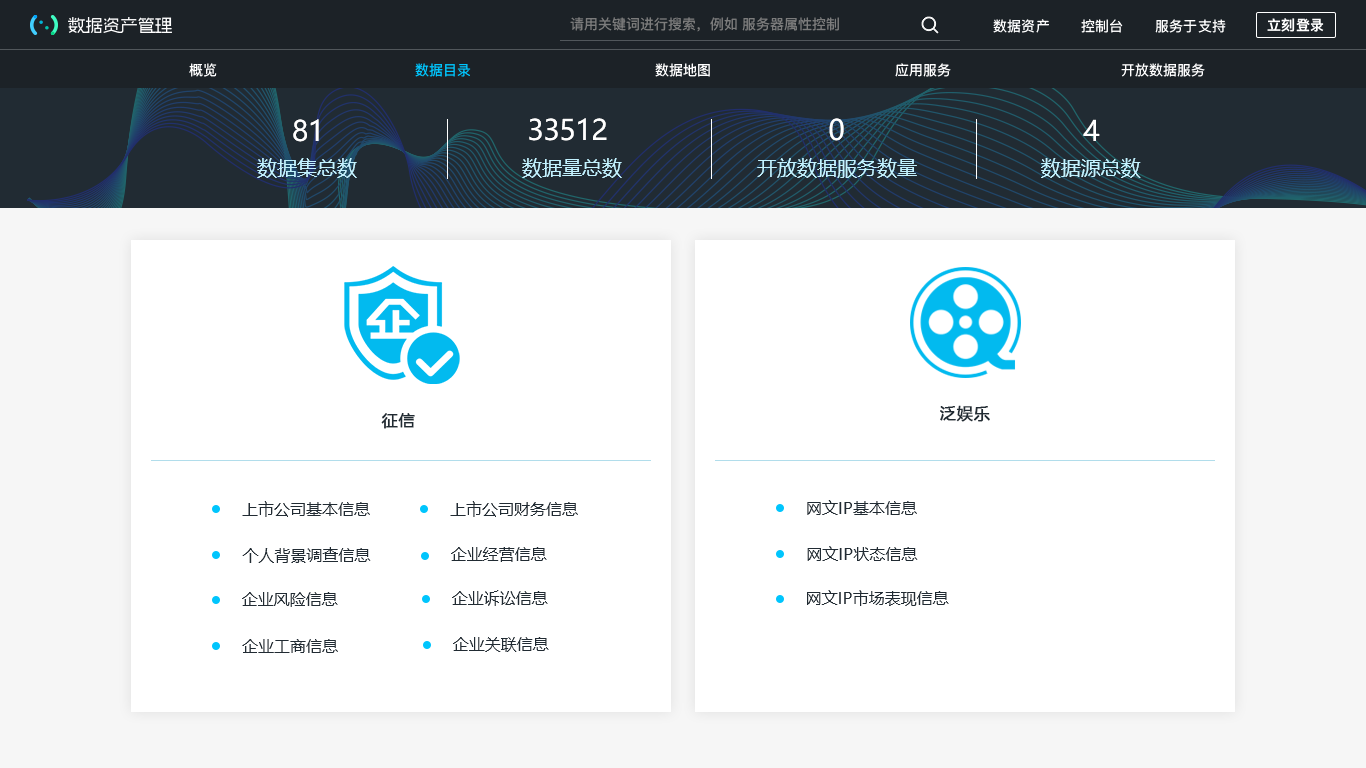Open the 数据资产 header link
The image size is (1366, 768).
1021,26
